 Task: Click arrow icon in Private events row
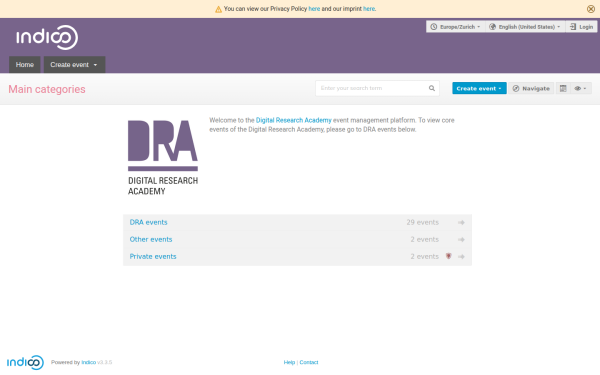coord(461,257)
